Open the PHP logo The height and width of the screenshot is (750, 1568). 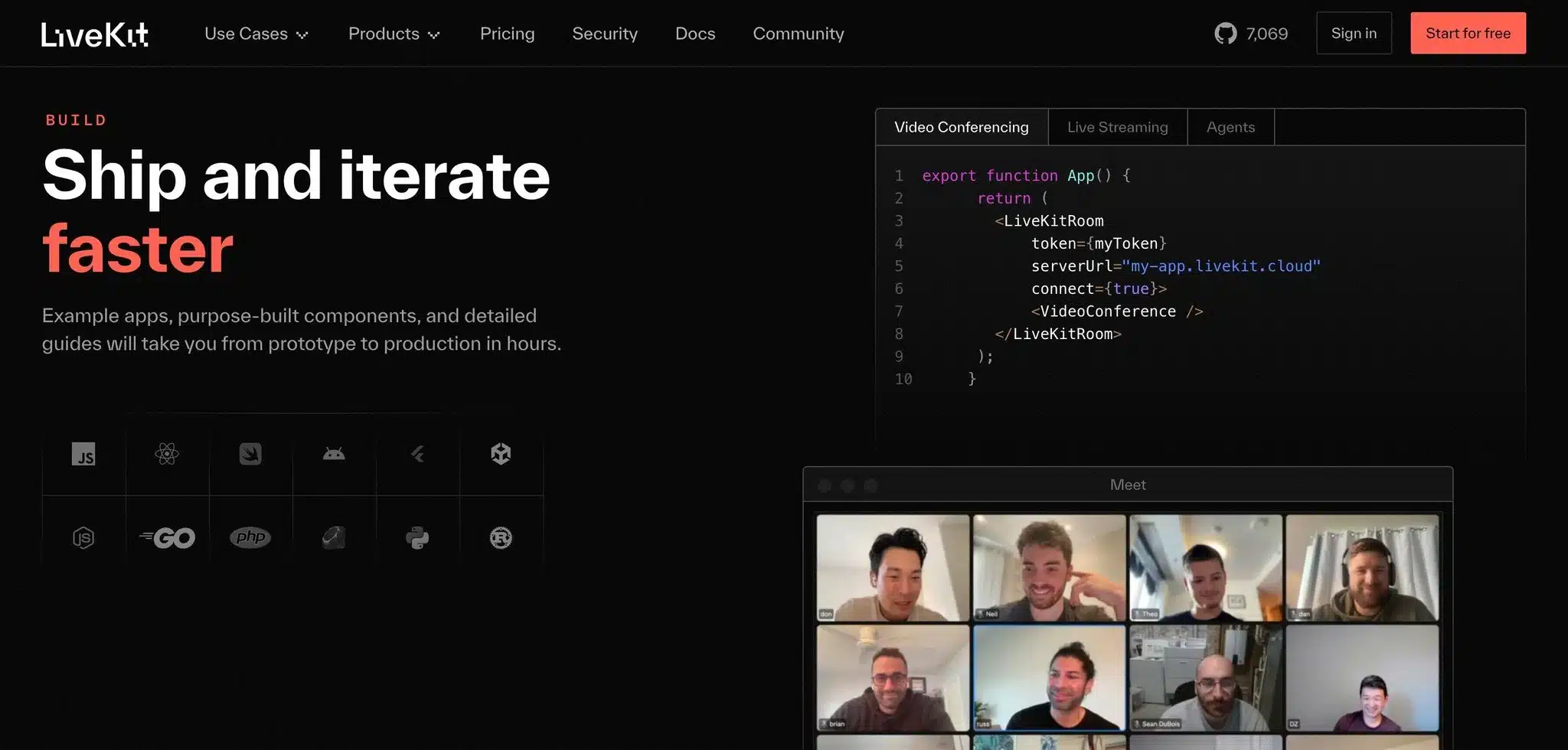[x=250, y=537]
